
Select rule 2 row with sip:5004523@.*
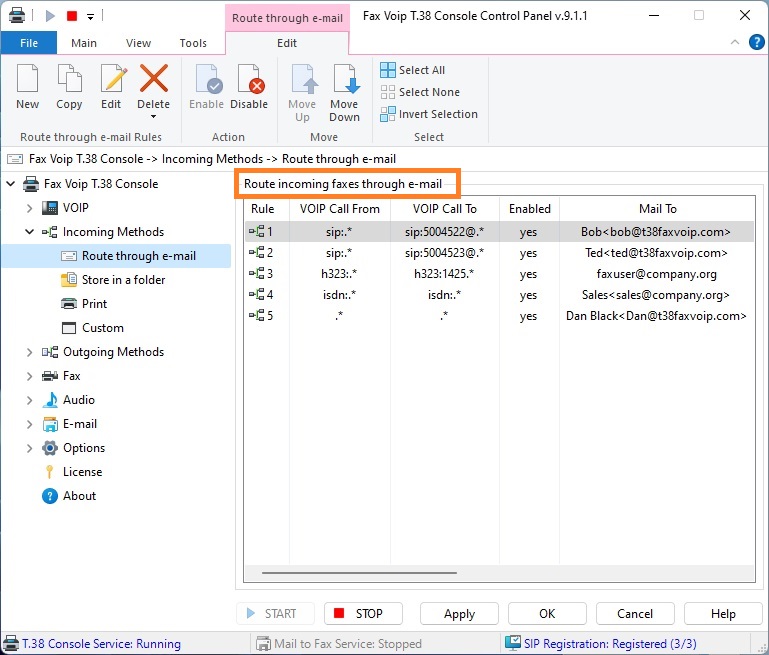pyautogui.click(x=499, y=253)
